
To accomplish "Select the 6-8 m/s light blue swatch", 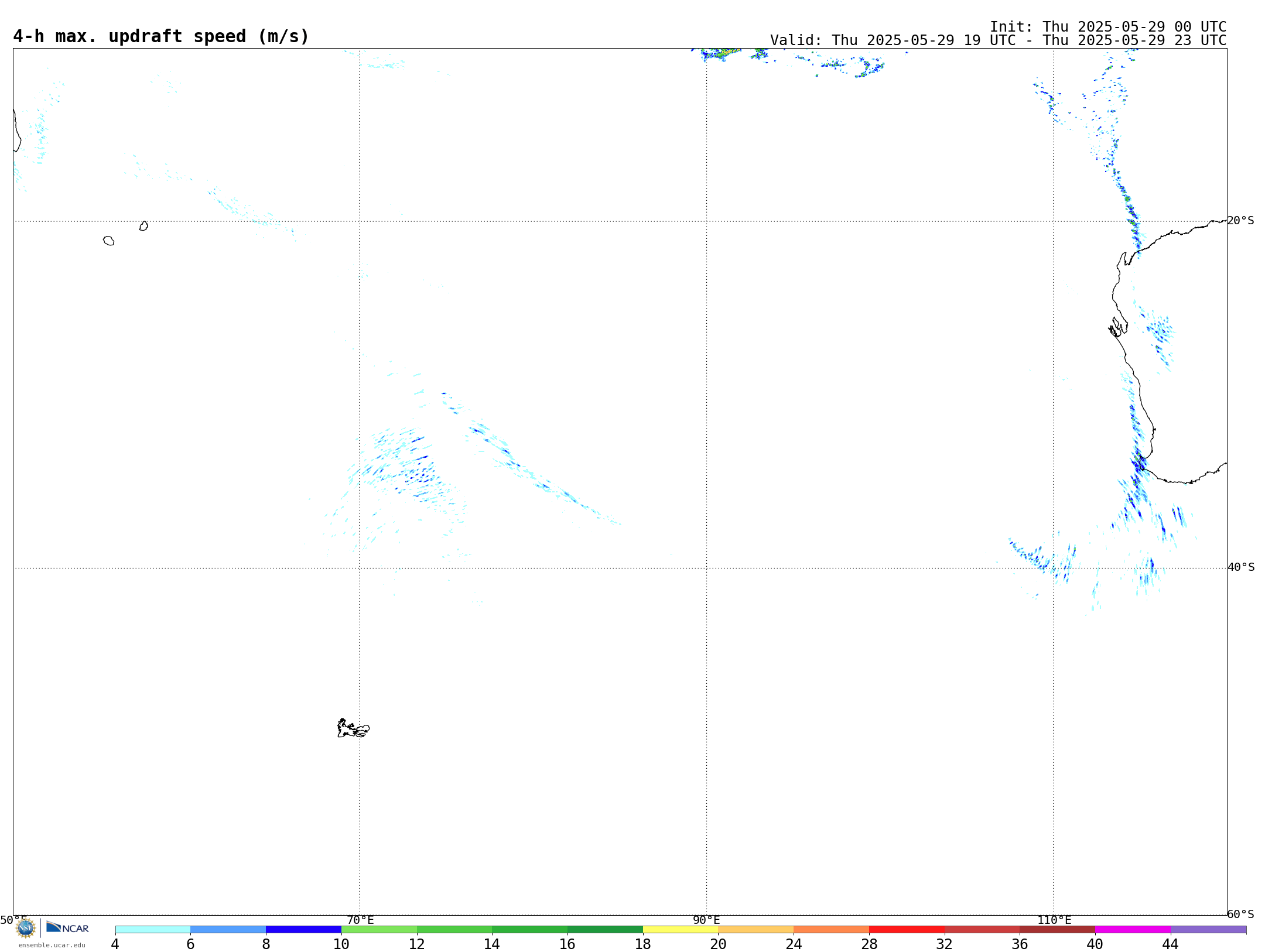I will (228, 929).
